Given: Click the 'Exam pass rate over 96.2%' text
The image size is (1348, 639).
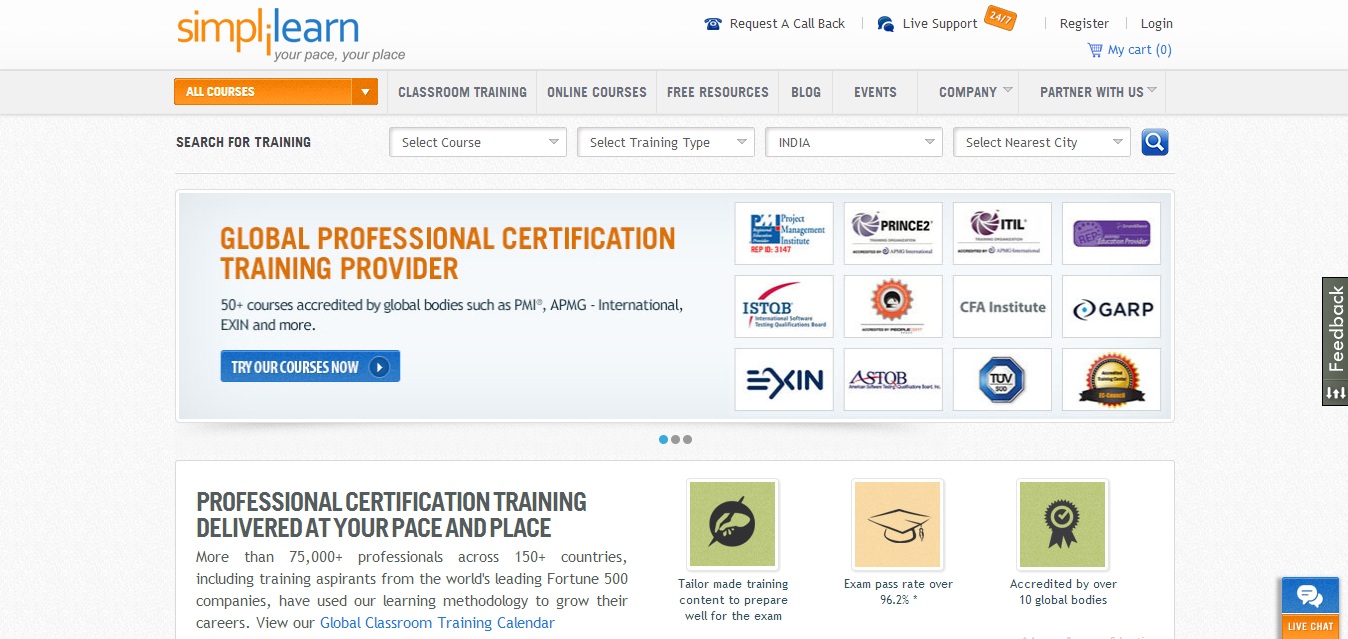Looking at the screenshot, I should tap(898, 592).
